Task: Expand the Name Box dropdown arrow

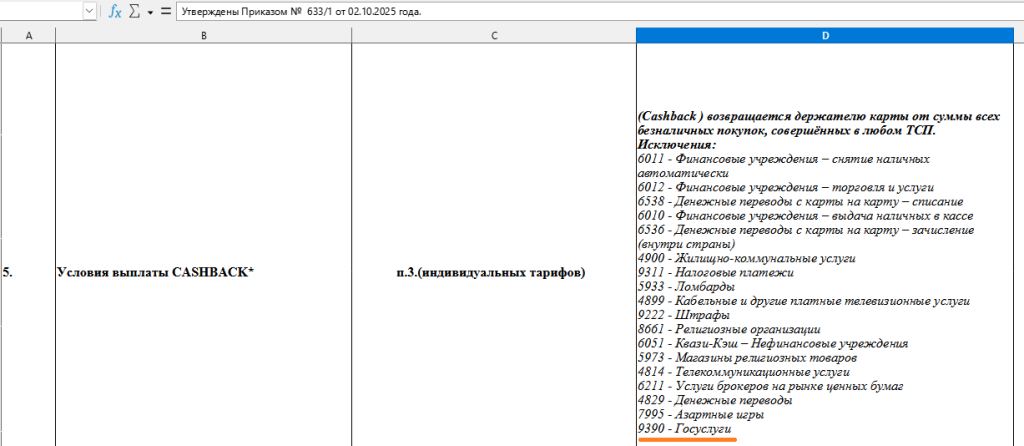Action: click(x=89, y=11)
